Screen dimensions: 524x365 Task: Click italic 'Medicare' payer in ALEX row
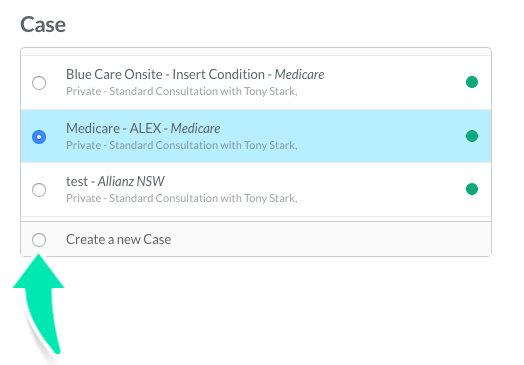(195, 128)
